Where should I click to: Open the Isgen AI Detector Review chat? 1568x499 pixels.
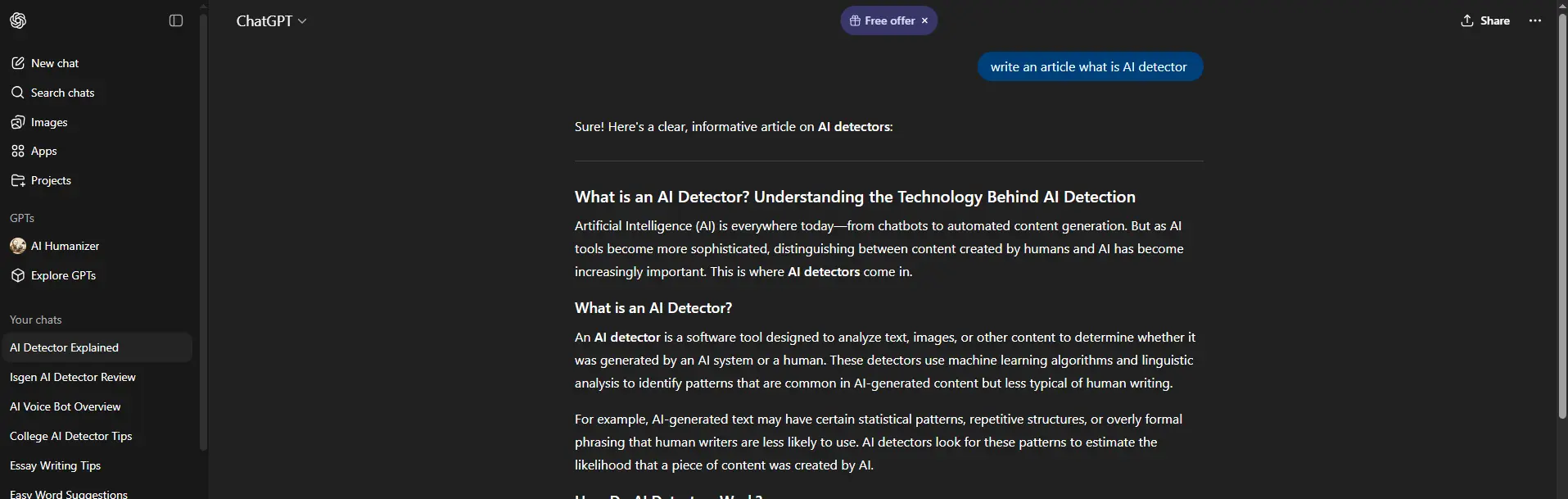pyautogui.click(x=73, y=377)
